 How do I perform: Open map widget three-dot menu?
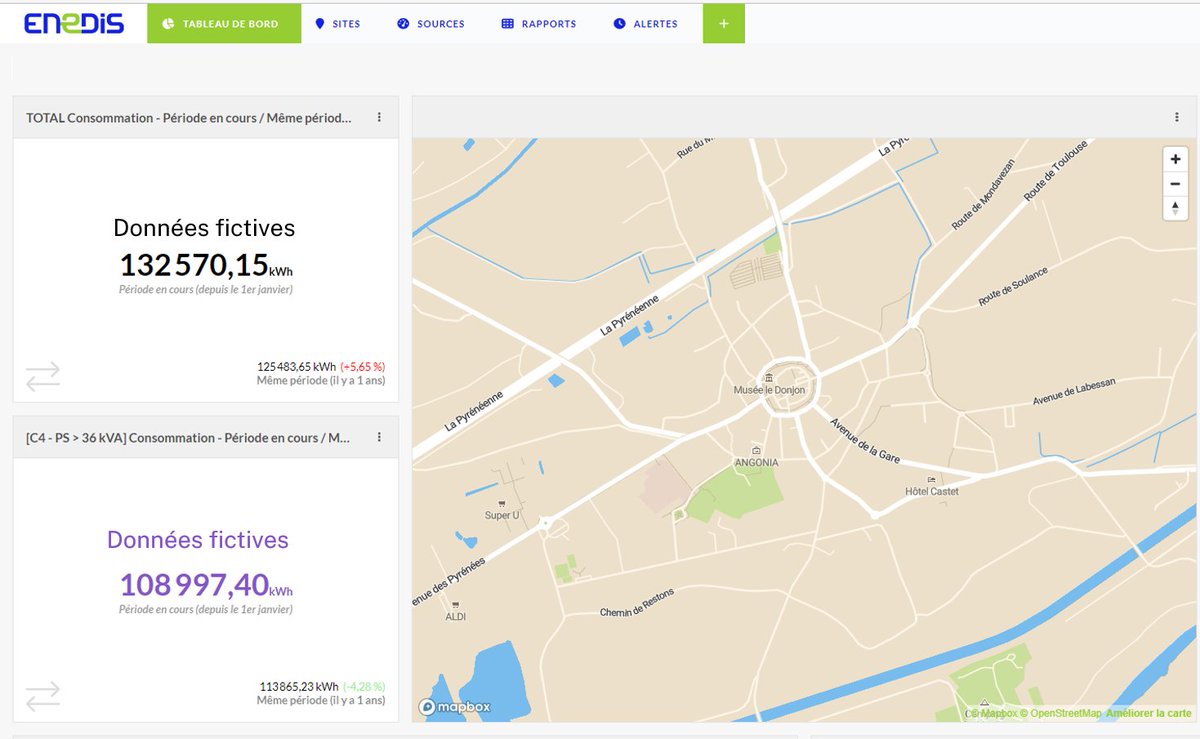1177,117
